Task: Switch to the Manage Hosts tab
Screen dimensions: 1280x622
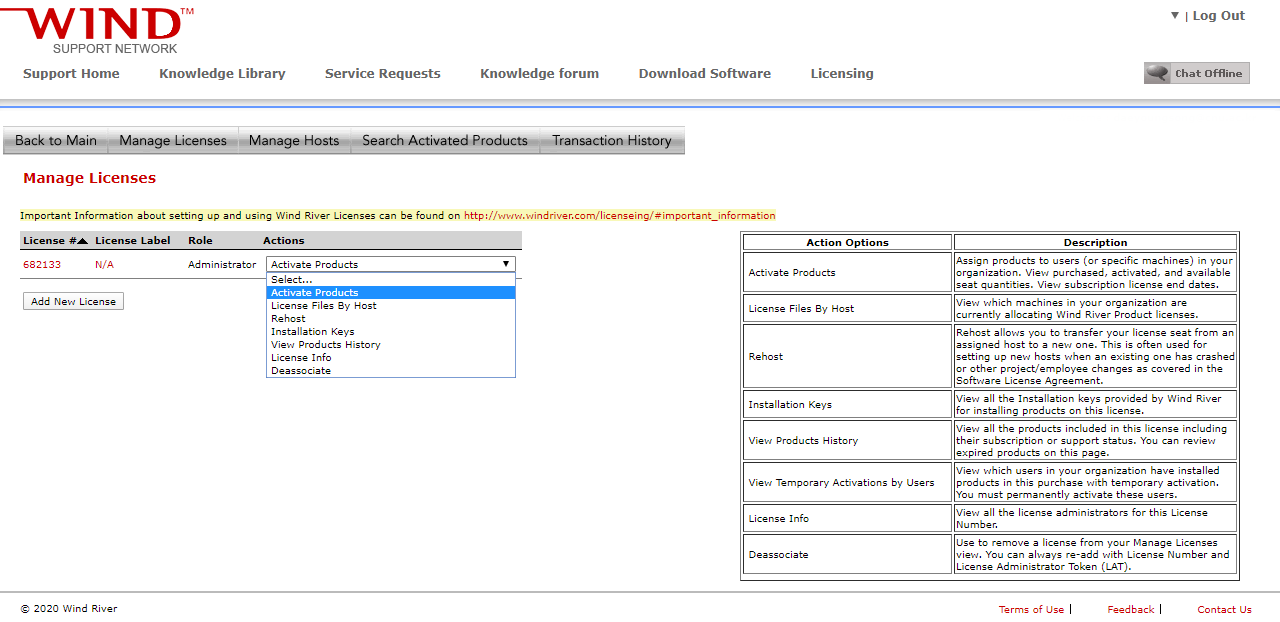Action: click(x=294, y=140)
